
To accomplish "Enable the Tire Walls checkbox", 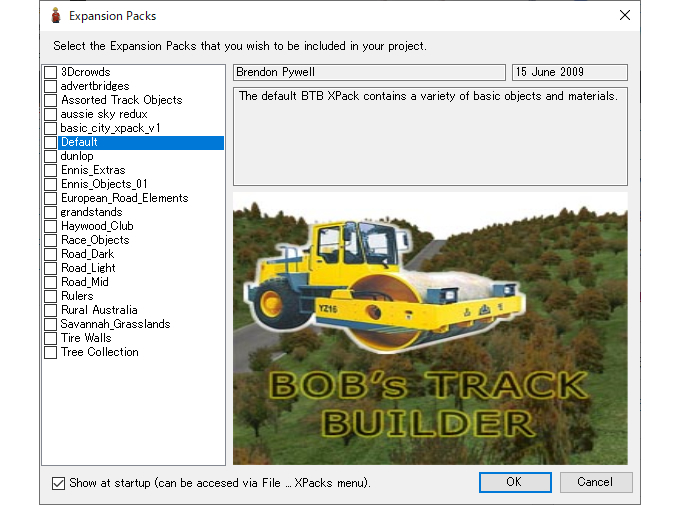I will (50, 338).
